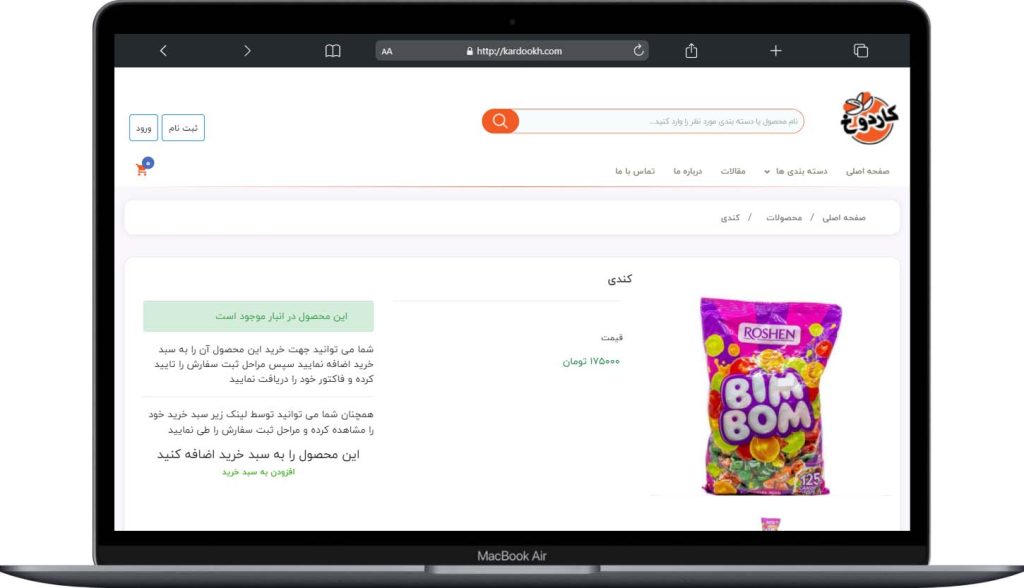Click the kardookh.com address bar
This screenshot has height=588, width=1024.
(x=512, y=51)
